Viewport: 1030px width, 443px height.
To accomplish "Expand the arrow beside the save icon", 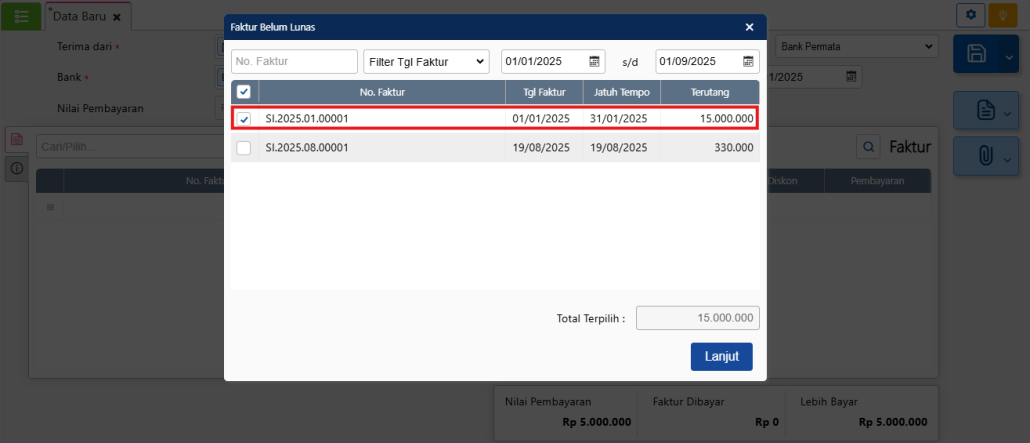I will [x=1008, y=56].
